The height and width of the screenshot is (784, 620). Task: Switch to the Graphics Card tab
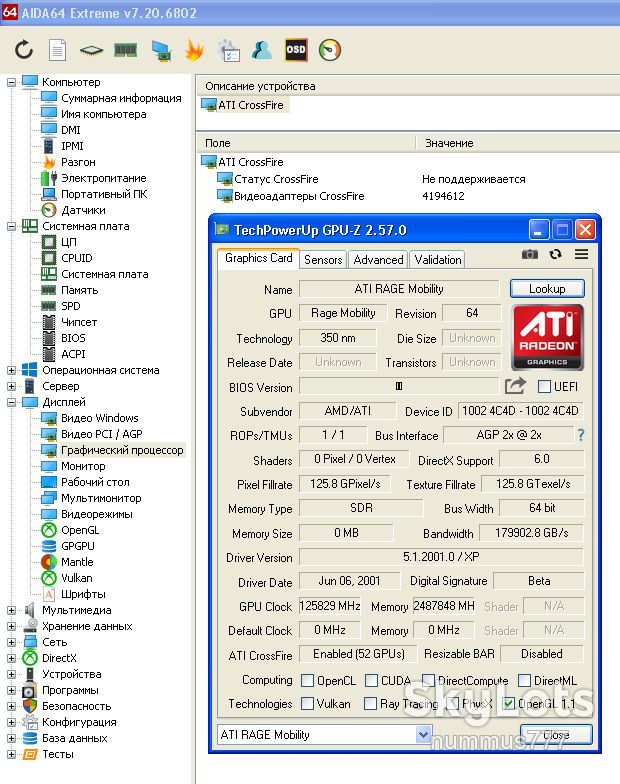point(258,258)
